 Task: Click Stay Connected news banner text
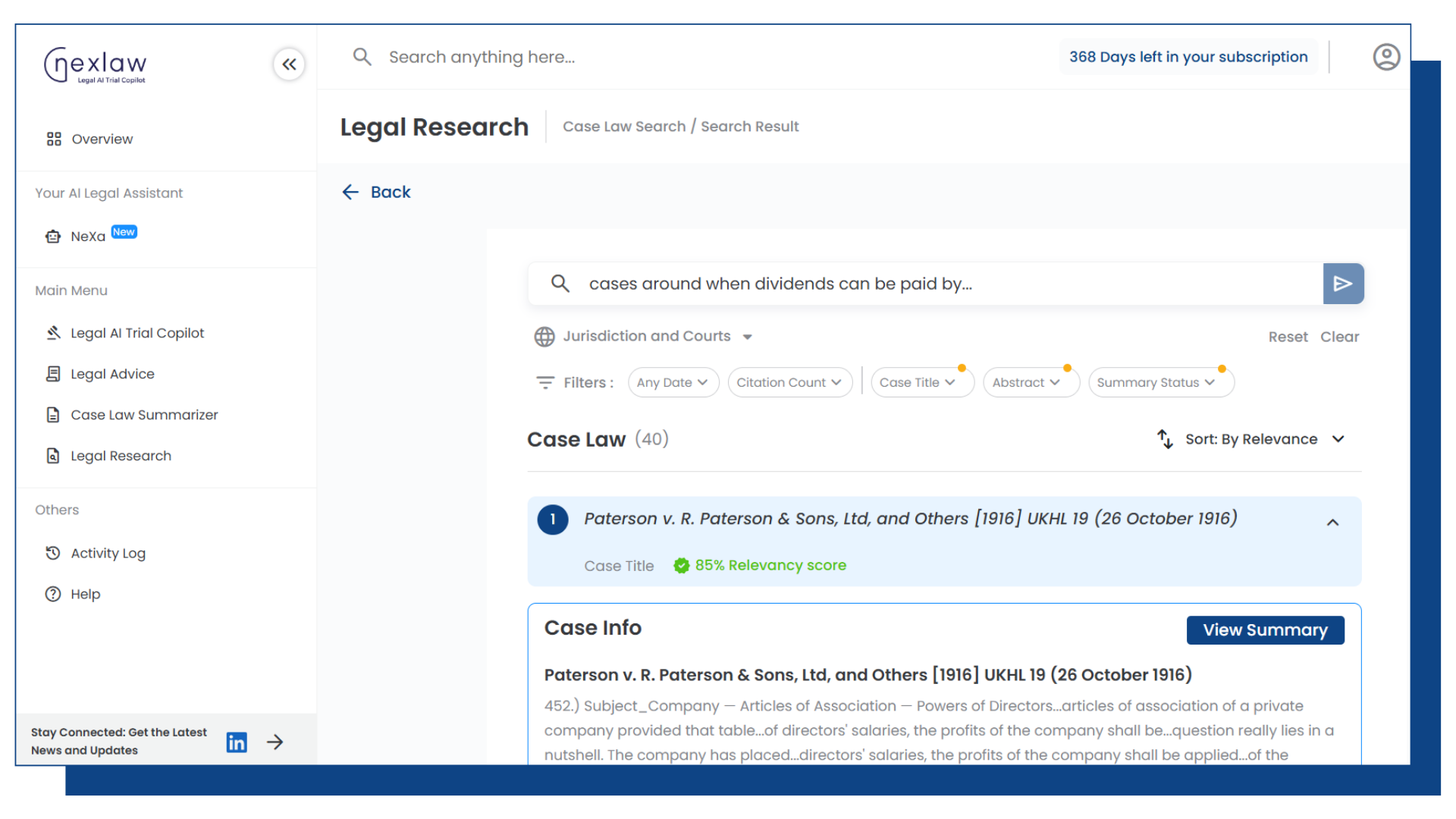pos(118,742)
